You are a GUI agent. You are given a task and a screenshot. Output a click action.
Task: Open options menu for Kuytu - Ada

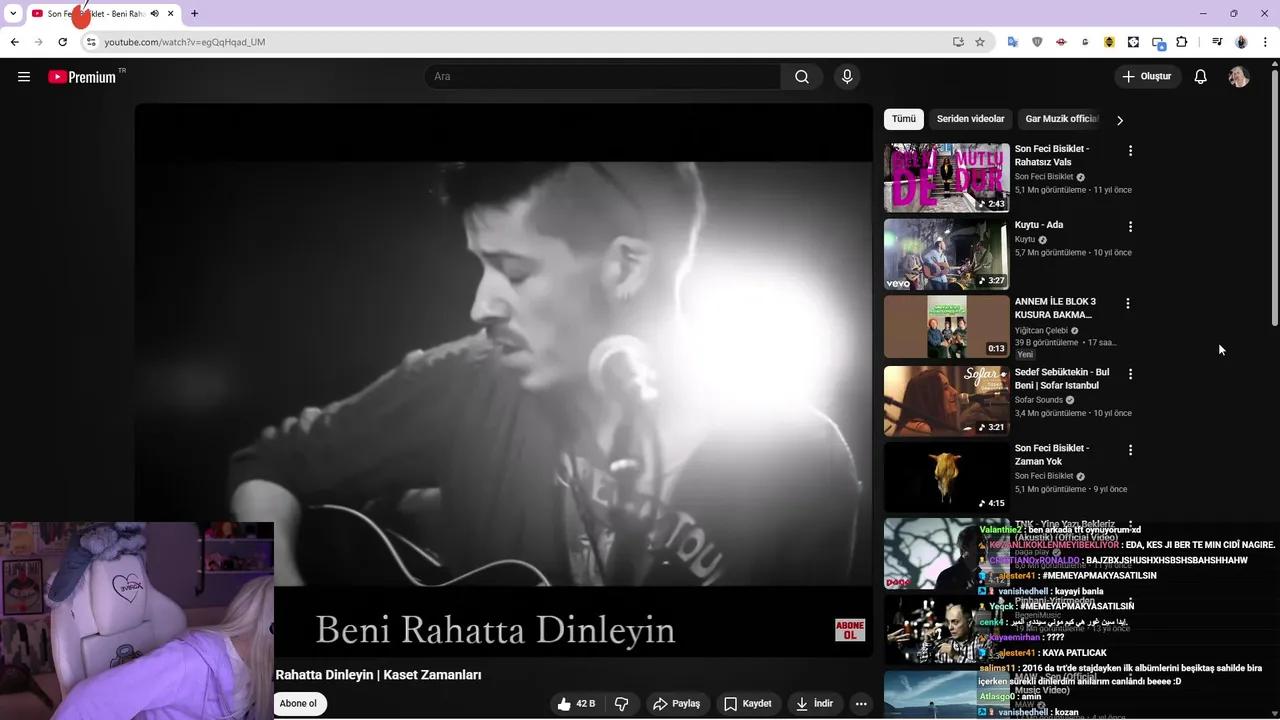1130,227
